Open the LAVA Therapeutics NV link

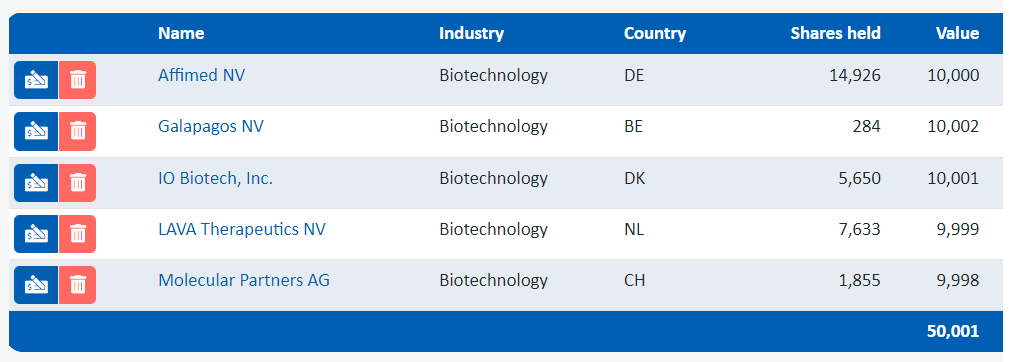click(242, 229)
